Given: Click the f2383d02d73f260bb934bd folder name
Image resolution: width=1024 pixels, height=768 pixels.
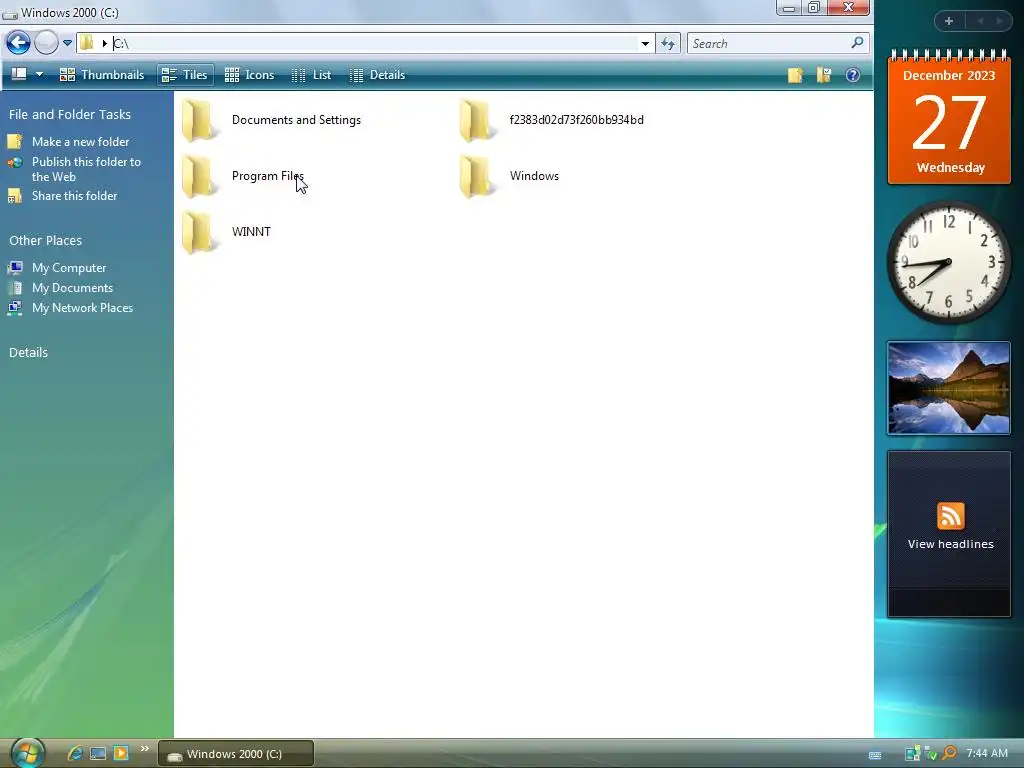Looking at the screenshot, I should (577, 120).
